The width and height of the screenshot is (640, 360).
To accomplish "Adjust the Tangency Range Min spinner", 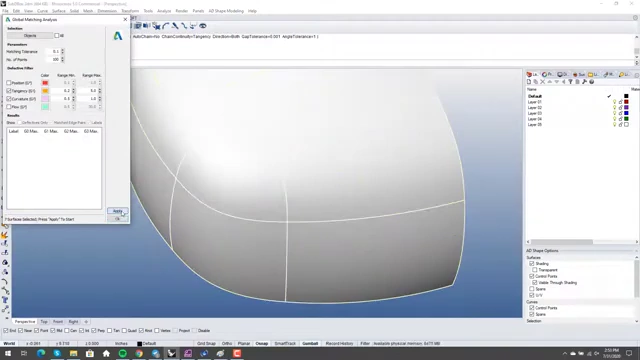I will tap(73, 91).
